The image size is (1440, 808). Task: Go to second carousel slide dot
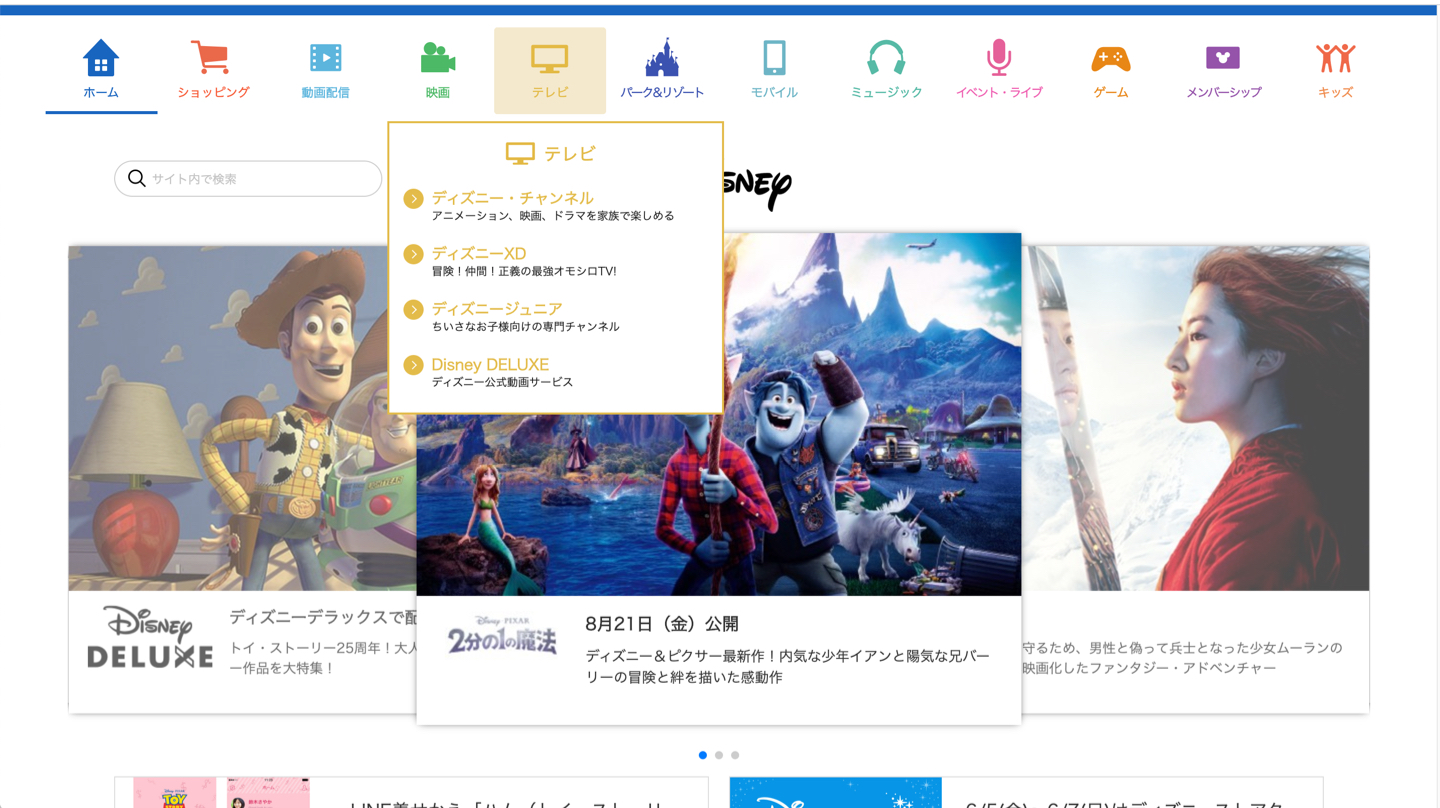click(719, 755)
